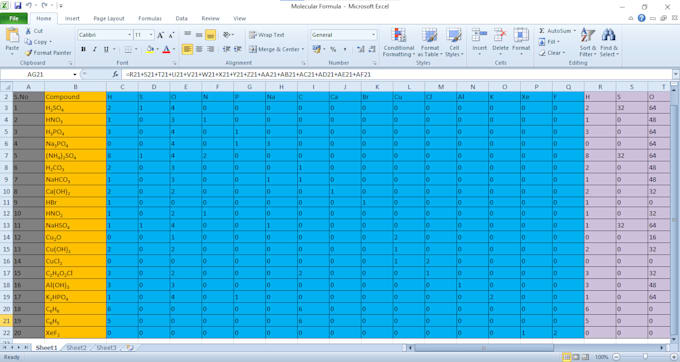Toggle Align Text Left
Screen dimensions: 680x362
coord(187,49)
